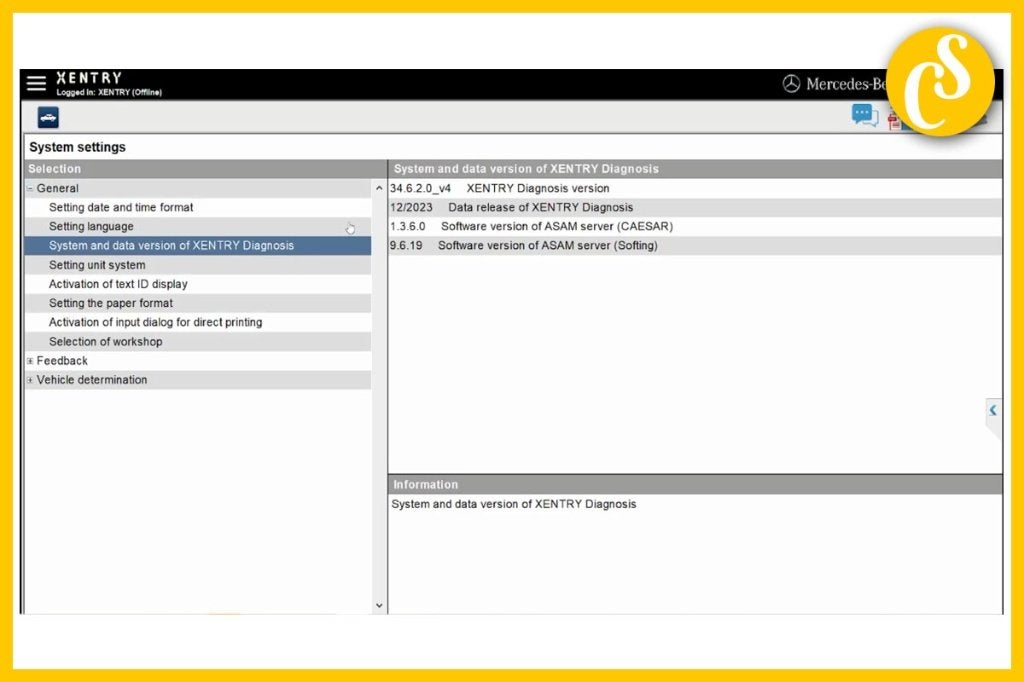
Task: Select the Setting language entry
Action: [198, 226]
